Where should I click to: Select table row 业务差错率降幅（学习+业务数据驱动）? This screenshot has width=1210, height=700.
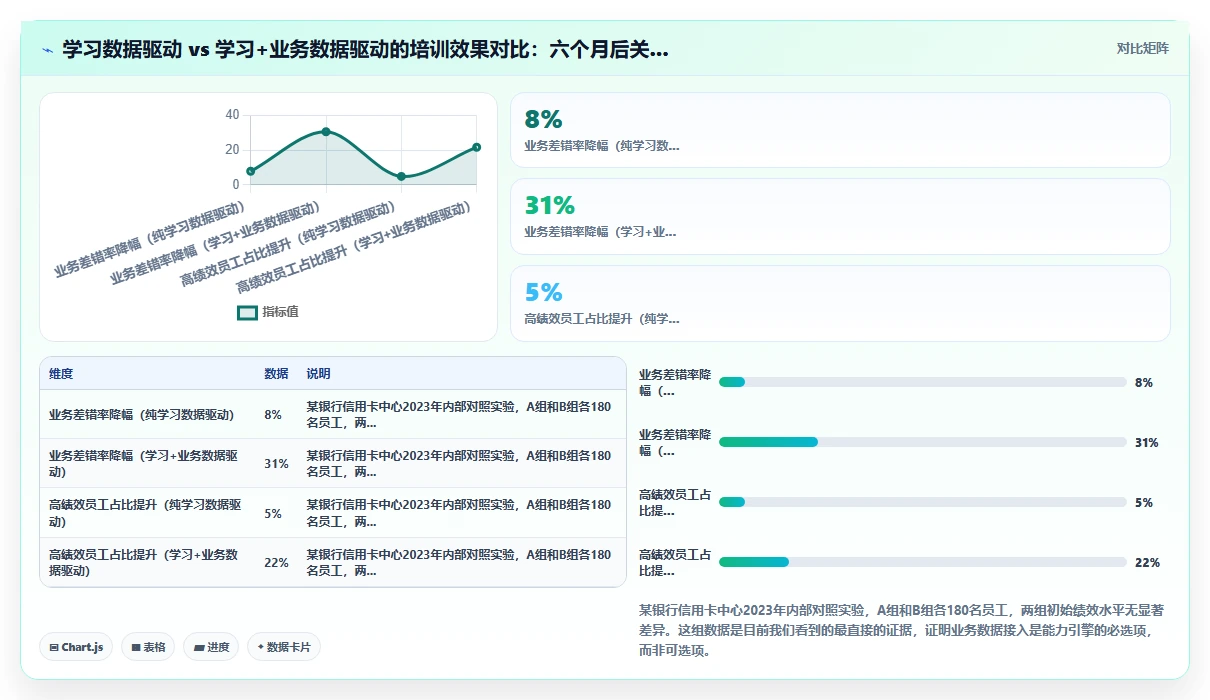tap(333, 463)
